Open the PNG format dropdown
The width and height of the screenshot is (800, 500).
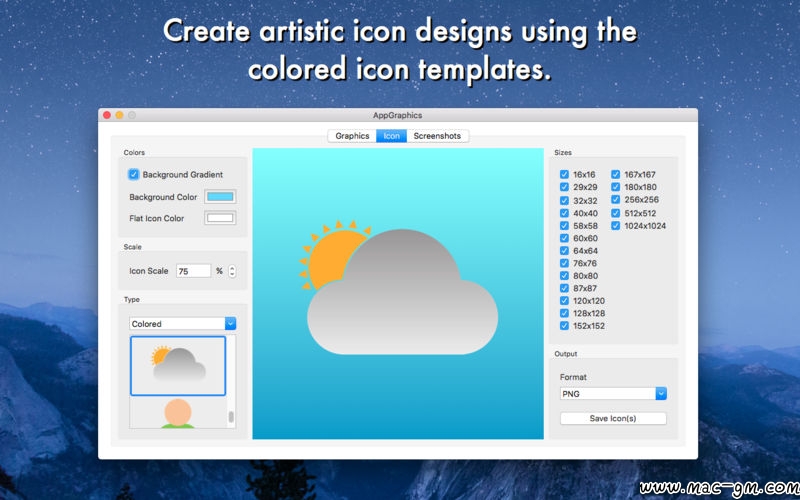click(x=613, y=393)
